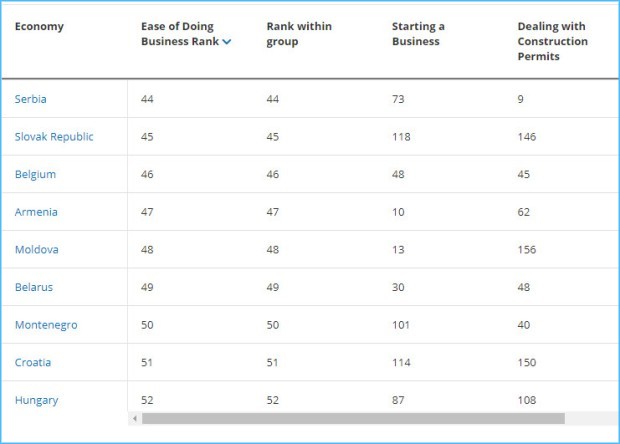Click the horizontal scrollbar thumb

352,419
